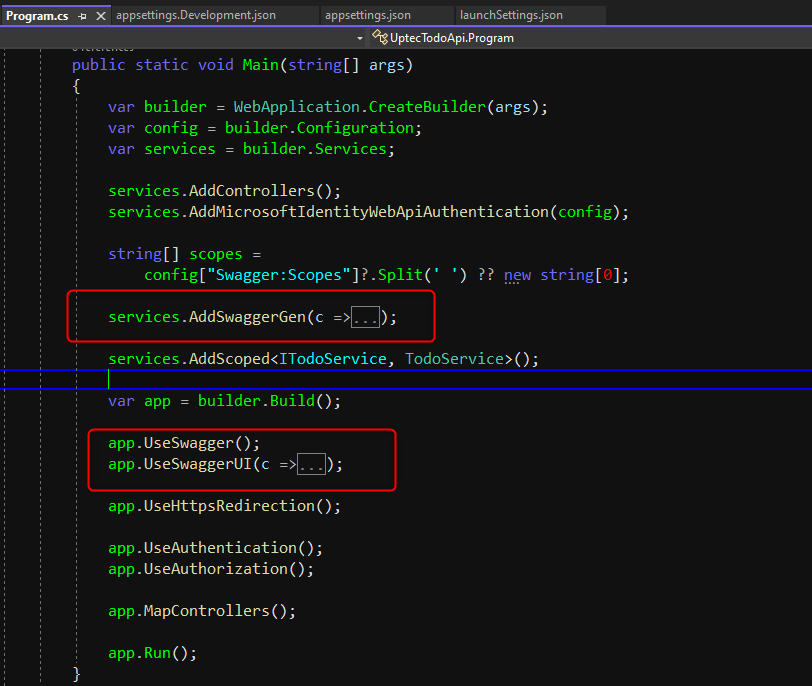This screenshot has width=812, height=686.
Task: Close the Program.cs tab
Action: pos(98,16)
